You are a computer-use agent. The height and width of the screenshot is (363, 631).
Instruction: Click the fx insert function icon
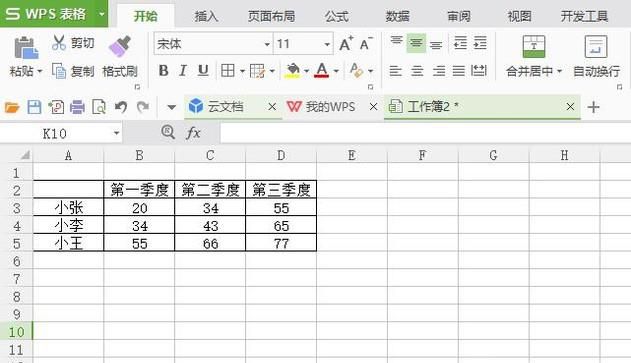(x=193, y=133)
